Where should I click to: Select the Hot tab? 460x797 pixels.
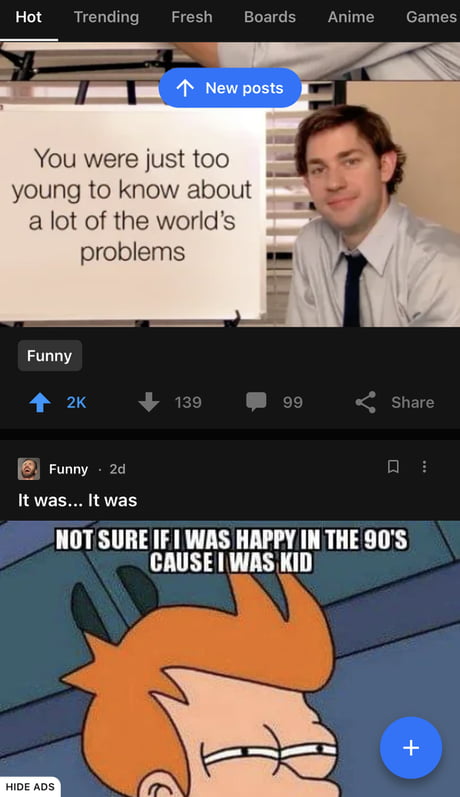[28, 17]
